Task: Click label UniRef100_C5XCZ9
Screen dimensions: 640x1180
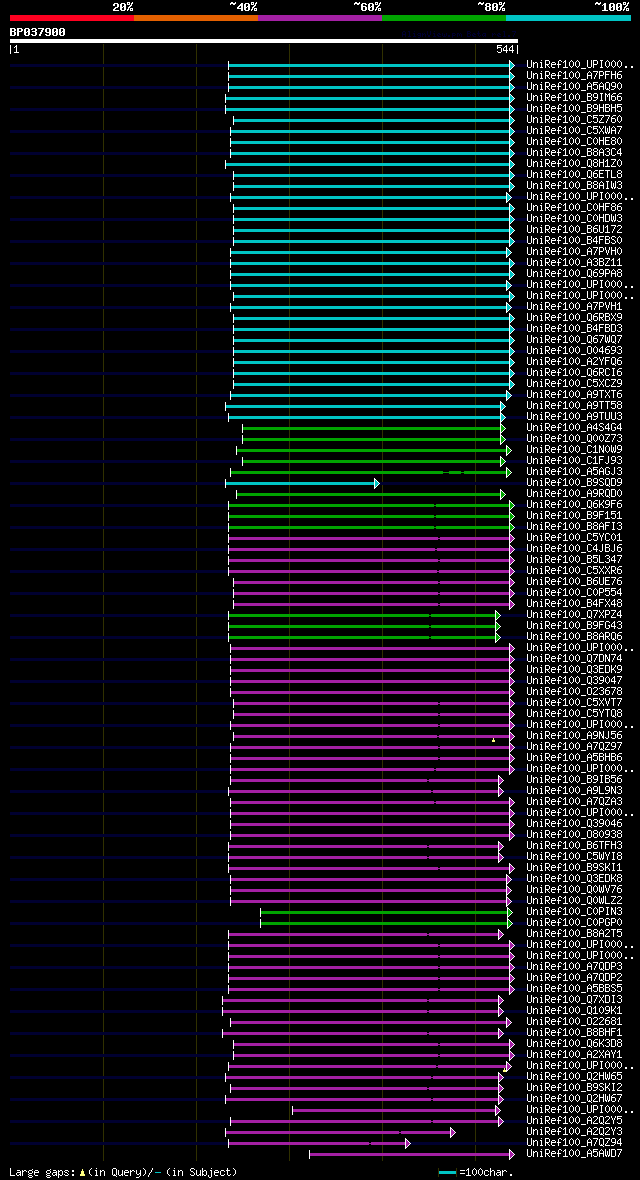Action: (574, 384)
